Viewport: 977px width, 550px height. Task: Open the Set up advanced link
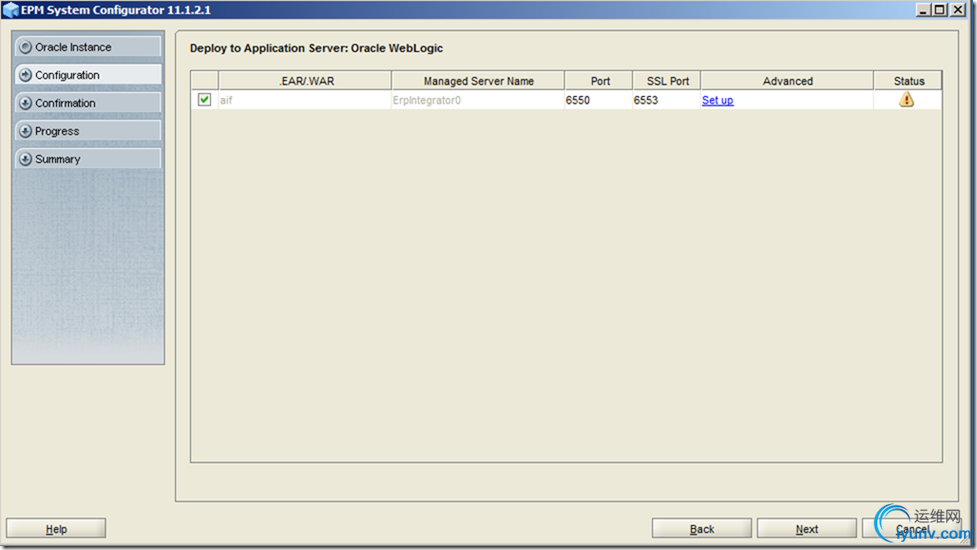click(717, 100)
